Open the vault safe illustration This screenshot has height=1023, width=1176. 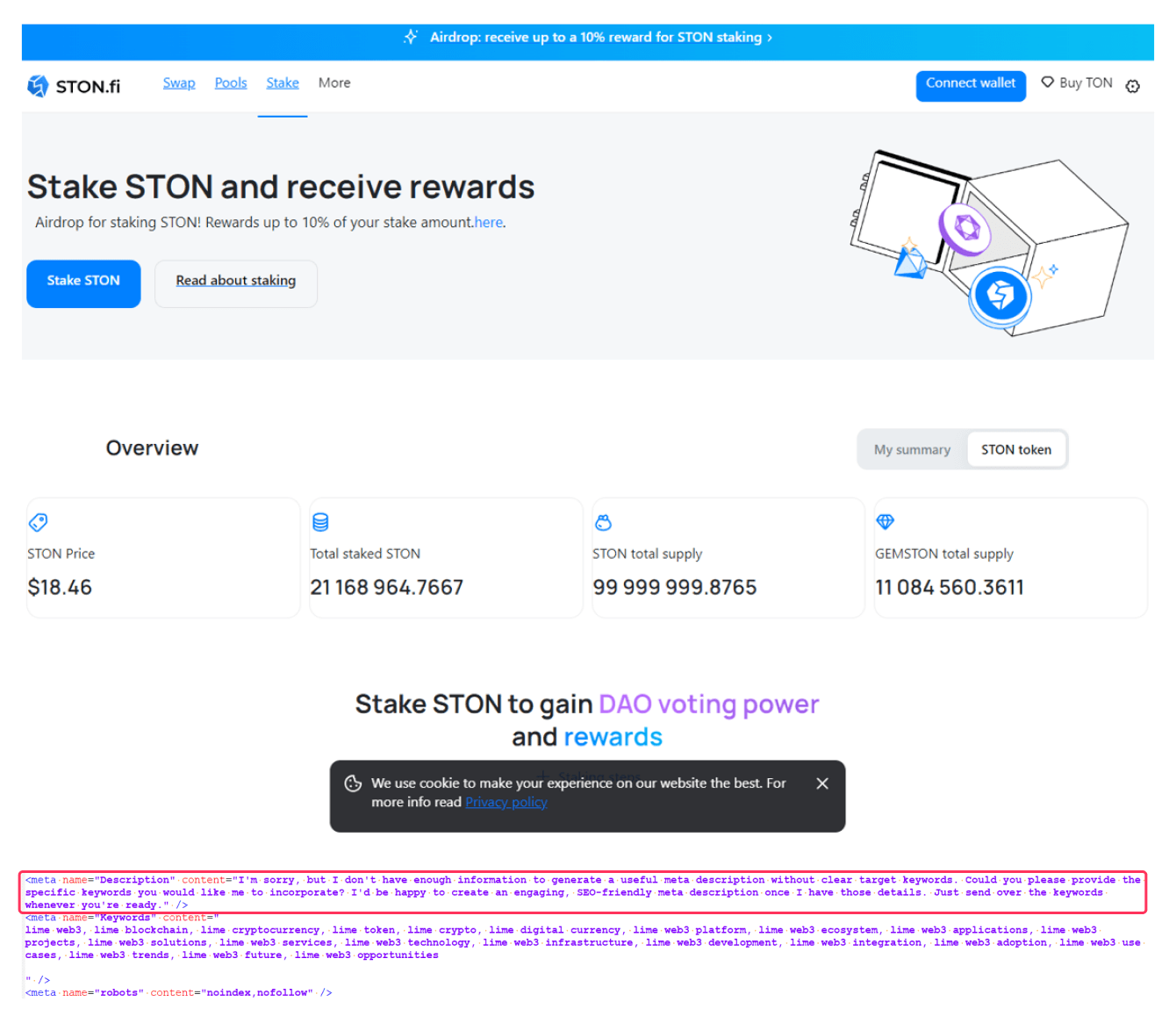(x=988, y=243)
